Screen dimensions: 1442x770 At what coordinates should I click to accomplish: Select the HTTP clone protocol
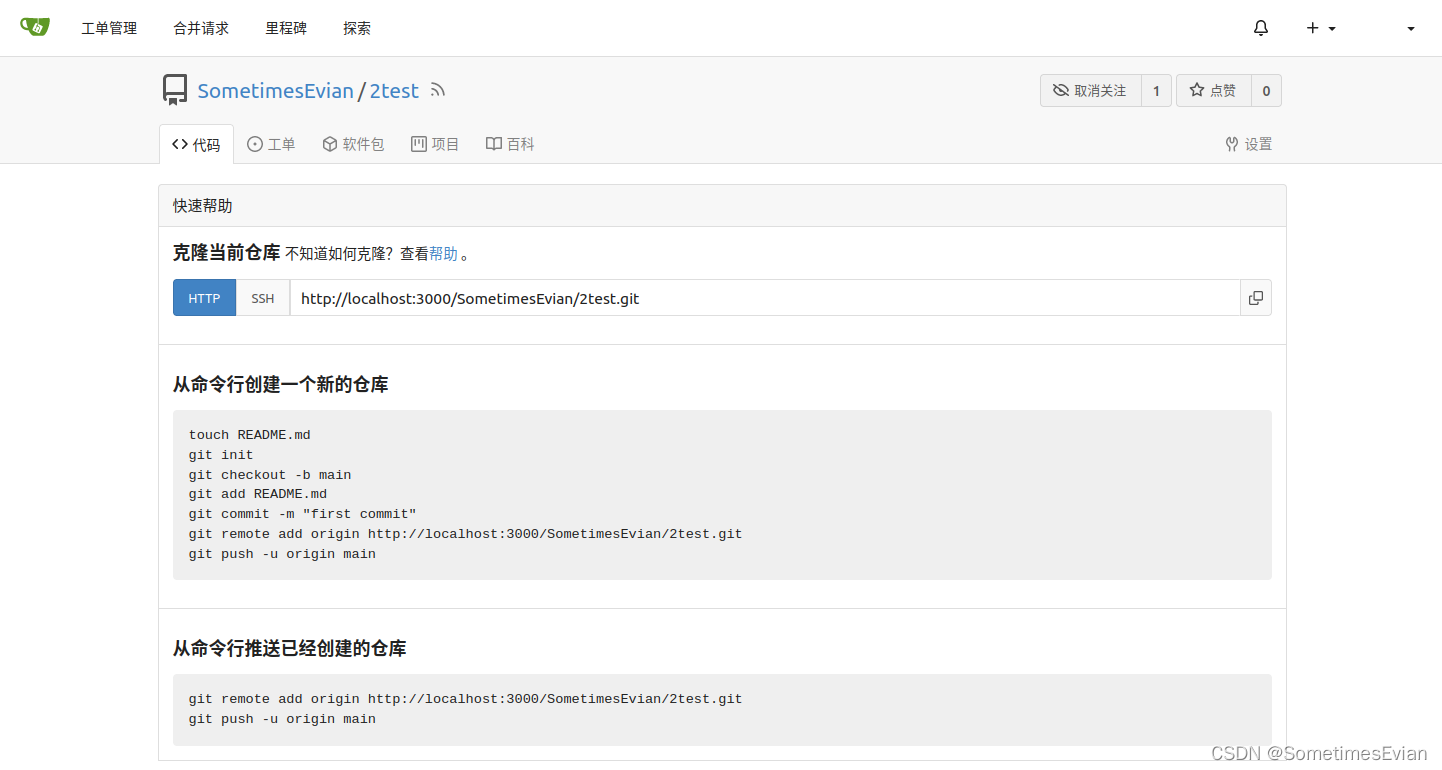click(x=204, y=298)
